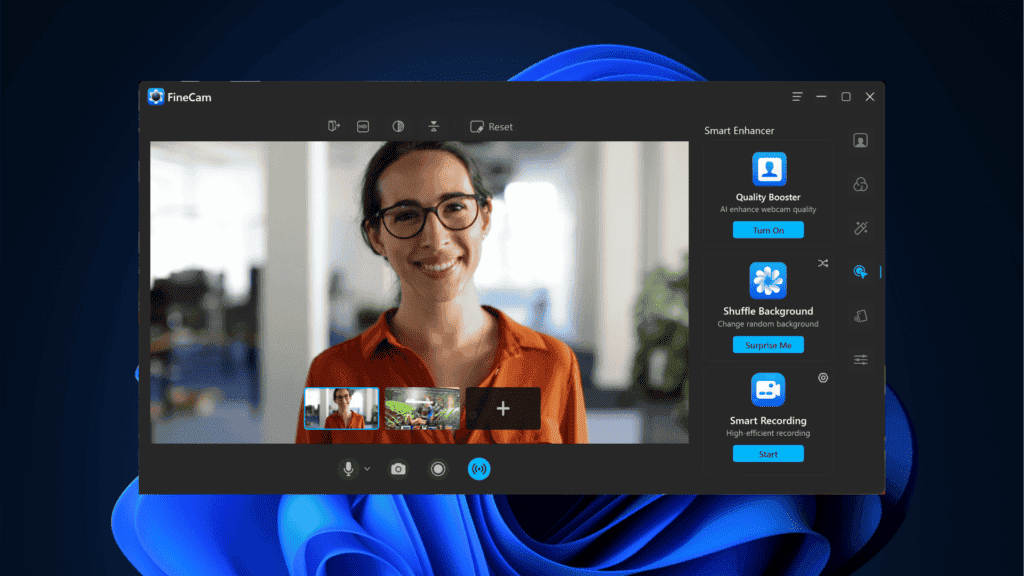Click the Reset button
Image resolution: width=1024 pixels, height=576 pixels.
pos(492,127)
